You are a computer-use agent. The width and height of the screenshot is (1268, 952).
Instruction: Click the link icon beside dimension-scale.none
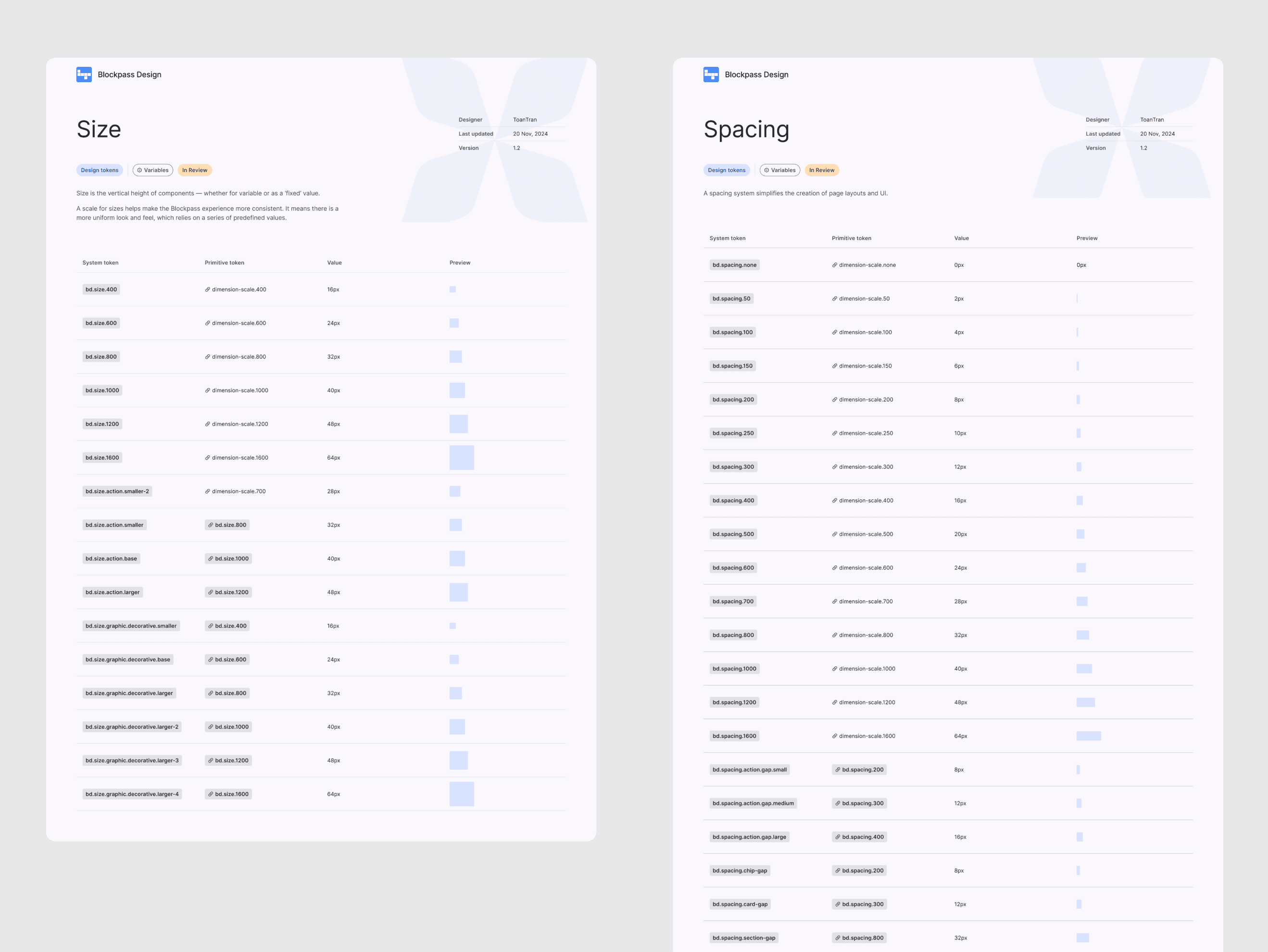click(834, 265)
